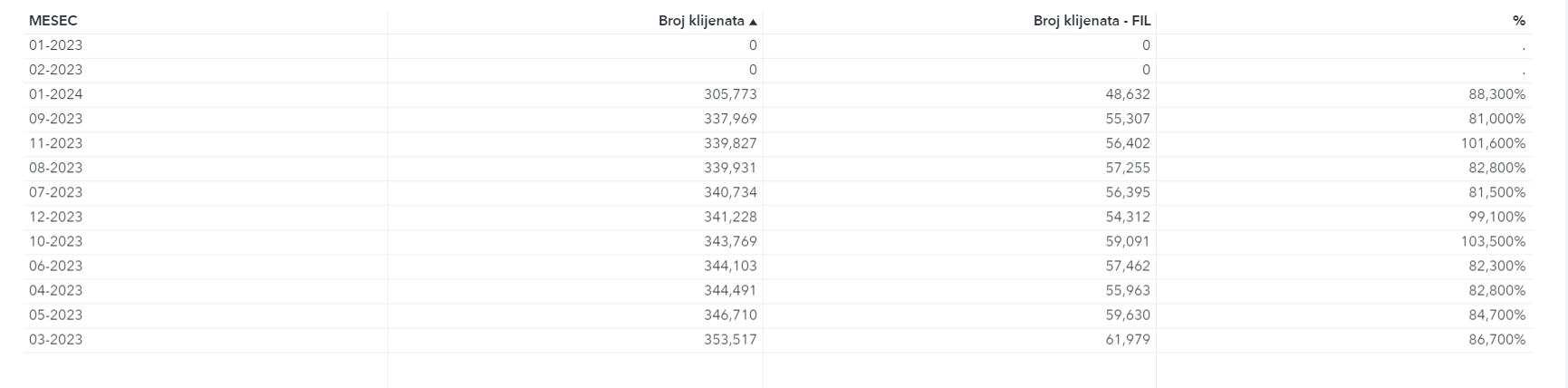Viewport: 1568px width, 388px height.
Task: Select the 02-2023 month cell
Action: click(x=56, y=70)
